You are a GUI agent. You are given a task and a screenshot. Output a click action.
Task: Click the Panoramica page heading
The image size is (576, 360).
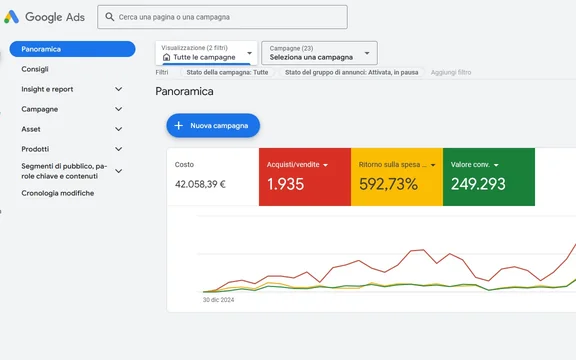[x=184, y=91]
